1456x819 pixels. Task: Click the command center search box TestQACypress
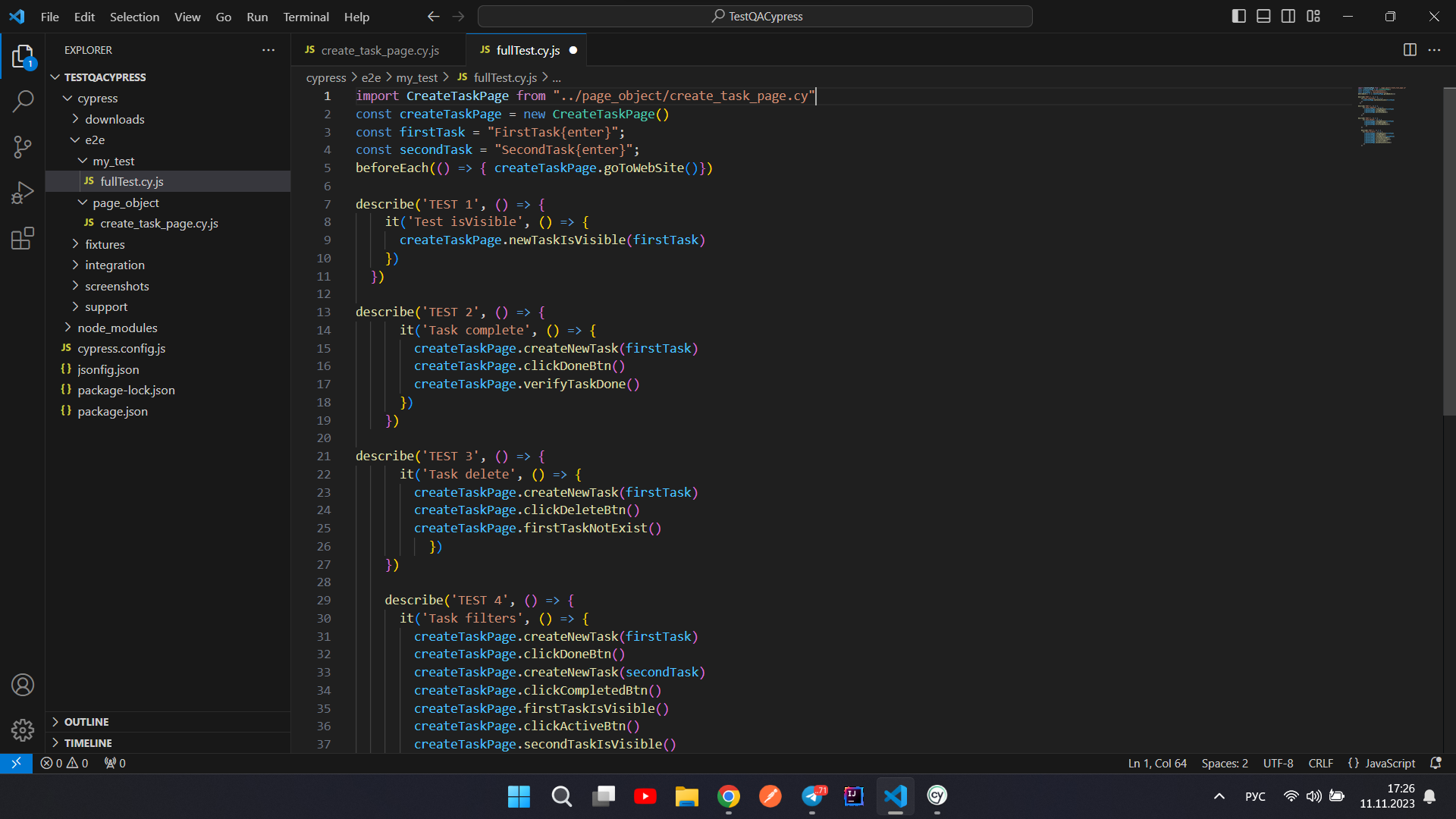click(x=755, y=16)
